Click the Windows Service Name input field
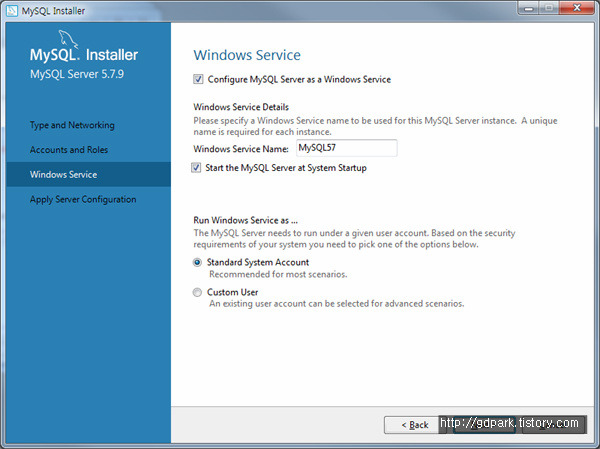The image size is (600, 449). click(x=347, y=148)
